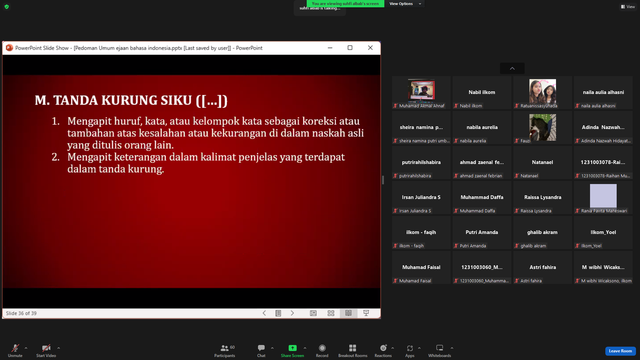The height and width of the screenshot is (360, 640).
Task: Unmute the microphone in Zoom toolbar
Action: tap(15, 350)
